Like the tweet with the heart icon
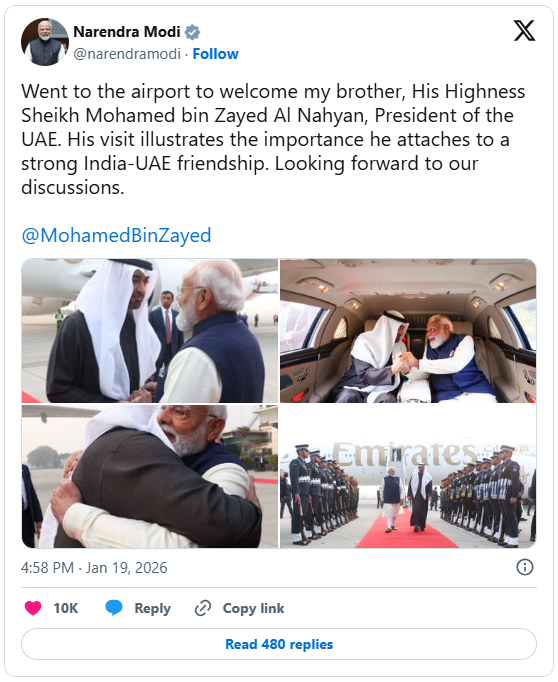The width and height of the screenshot is (558, 682). (33, 608)
